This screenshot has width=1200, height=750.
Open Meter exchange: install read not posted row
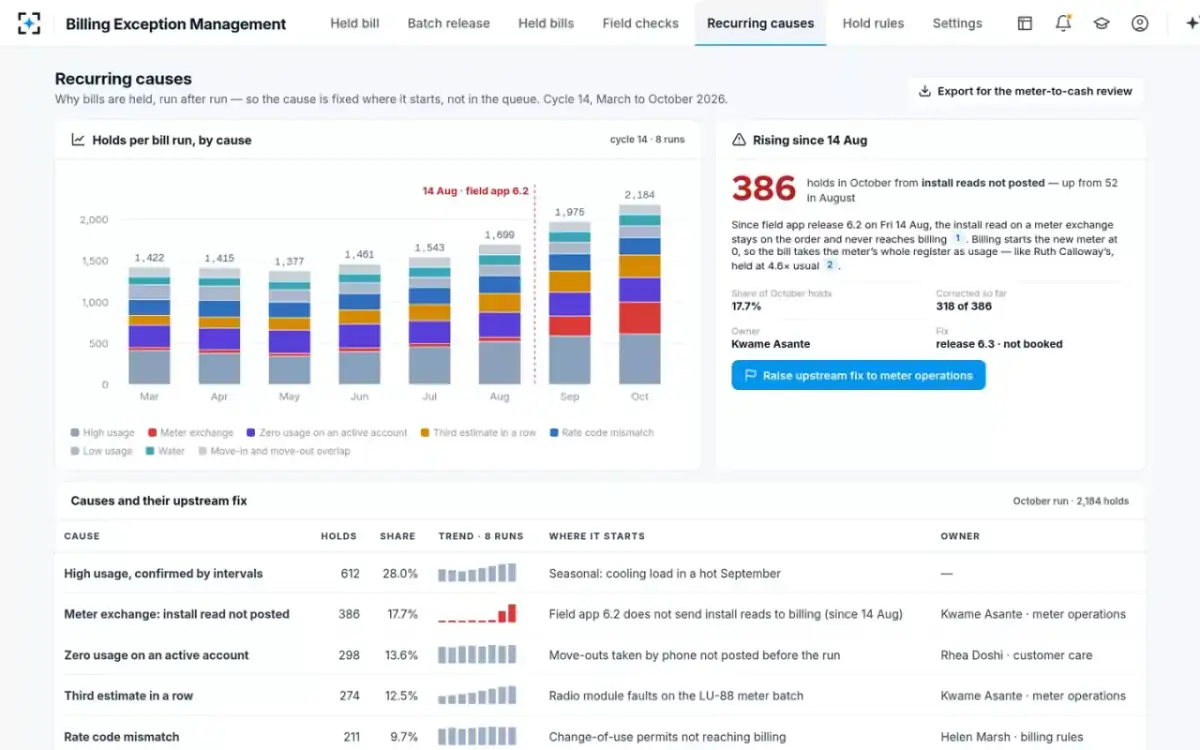click(600, 614)
